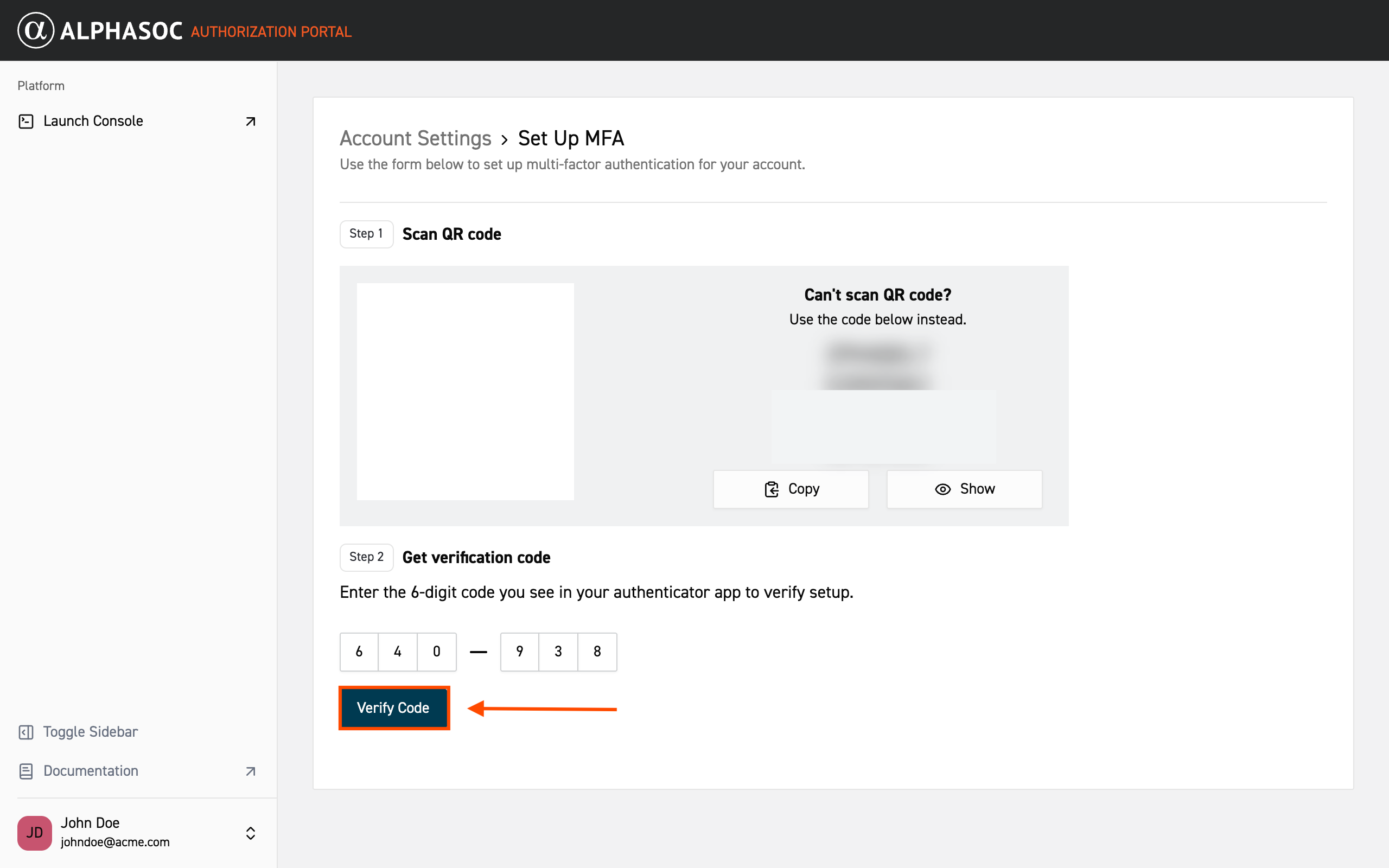This screenshot has height=868, width=1389.
Task: Click the Scan QR code heading
Action: click(x=452, y=234)
